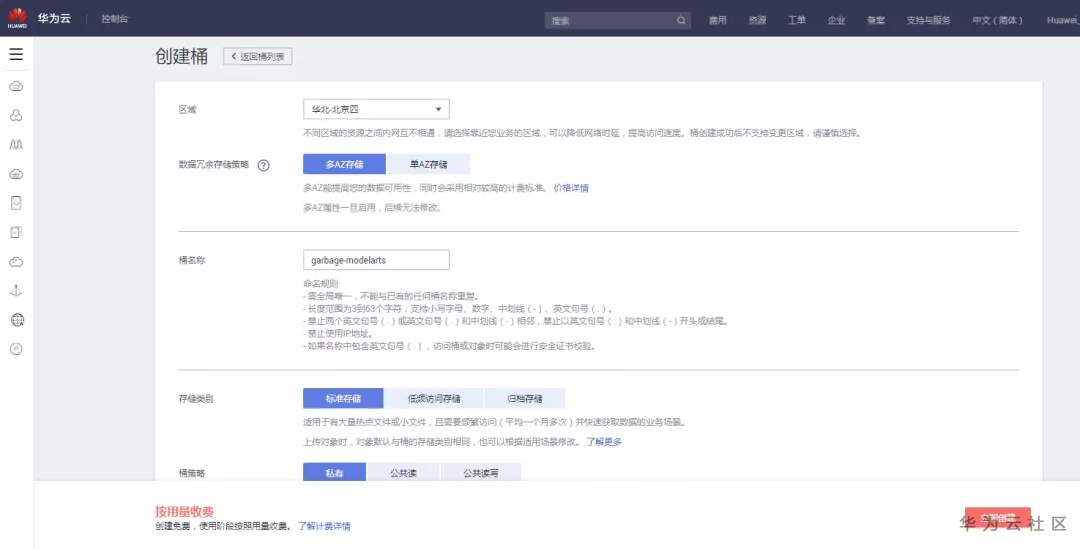Viewport: 1080px width, 549px height.
Task: Open the 中文(简体) language menu
Action: (997, 20)
